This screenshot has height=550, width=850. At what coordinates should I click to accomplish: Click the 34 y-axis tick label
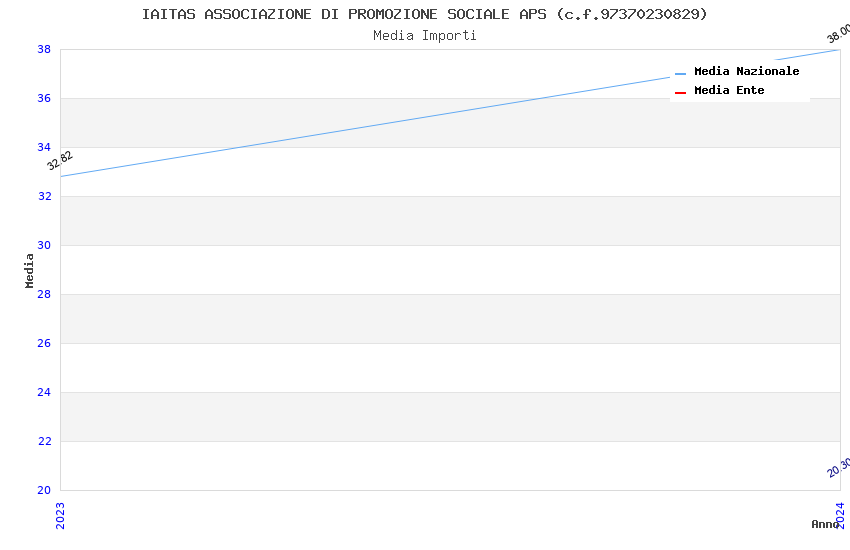click(44, 147)
